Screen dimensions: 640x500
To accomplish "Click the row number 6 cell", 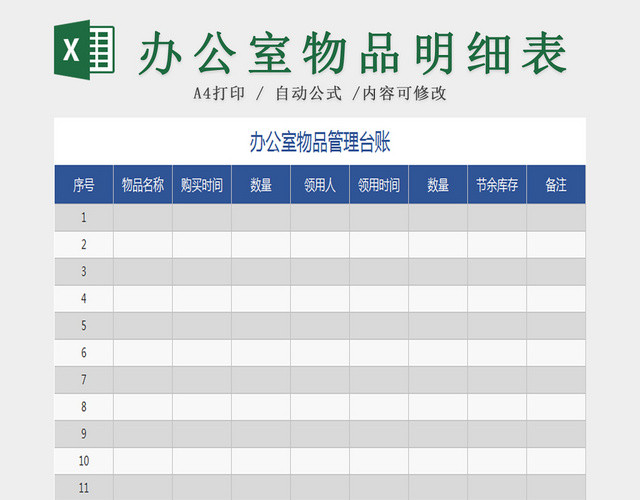I will (x=84, y=353).
